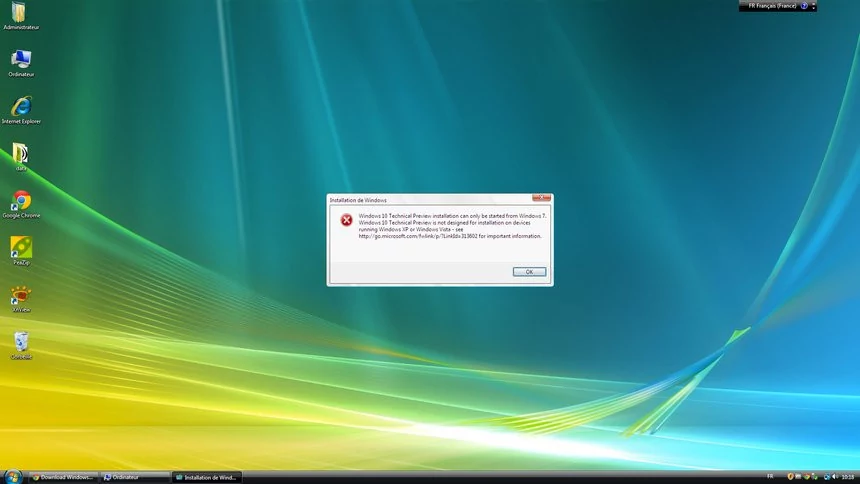The image size is (860, 484).
Task: Open language bar help question-mark icon
Action: click(x=804, y=6)
